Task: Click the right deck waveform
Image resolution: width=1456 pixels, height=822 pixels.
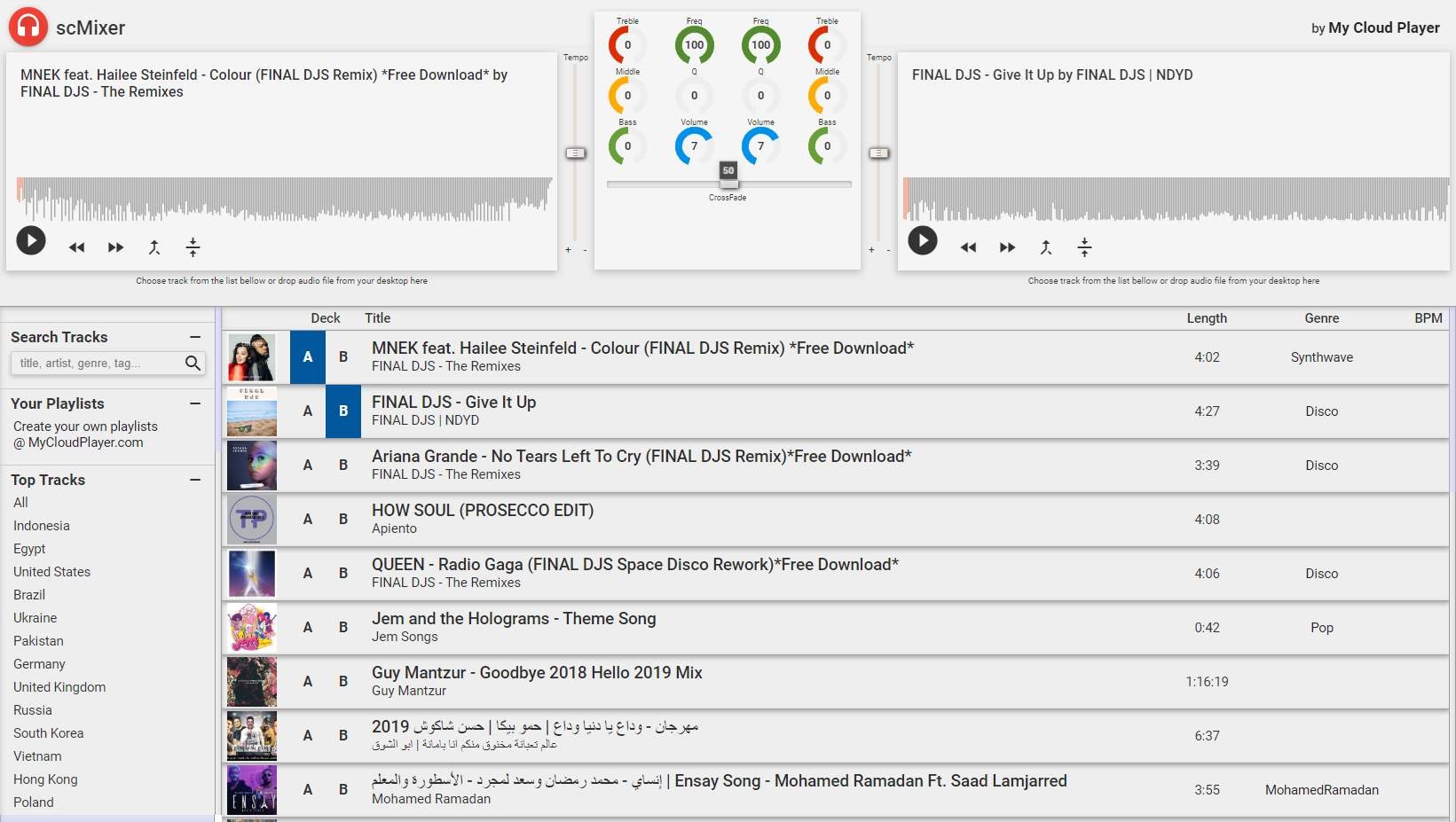Action: 1177,199
